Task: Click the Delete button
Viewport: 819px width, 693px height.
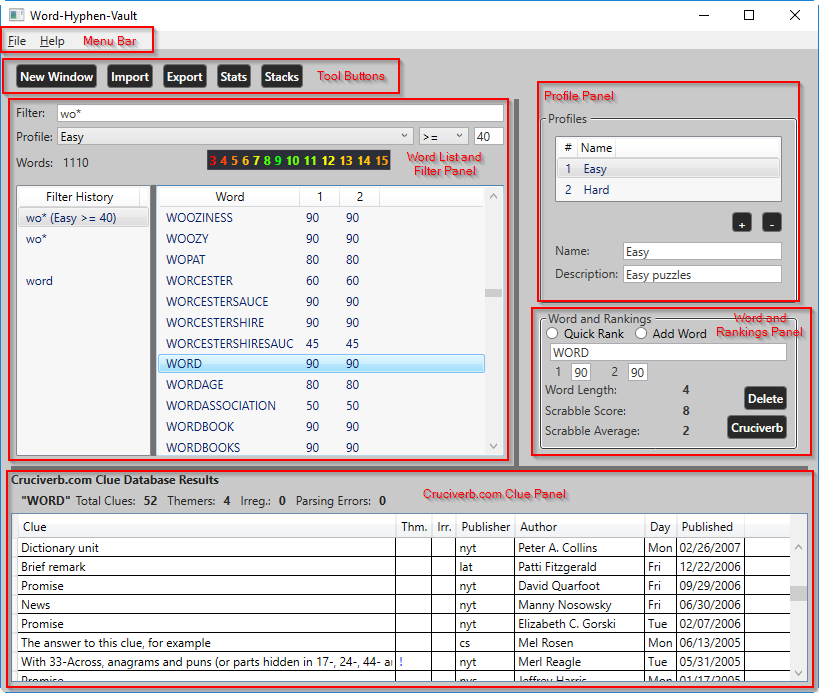Action: (765, 398)
